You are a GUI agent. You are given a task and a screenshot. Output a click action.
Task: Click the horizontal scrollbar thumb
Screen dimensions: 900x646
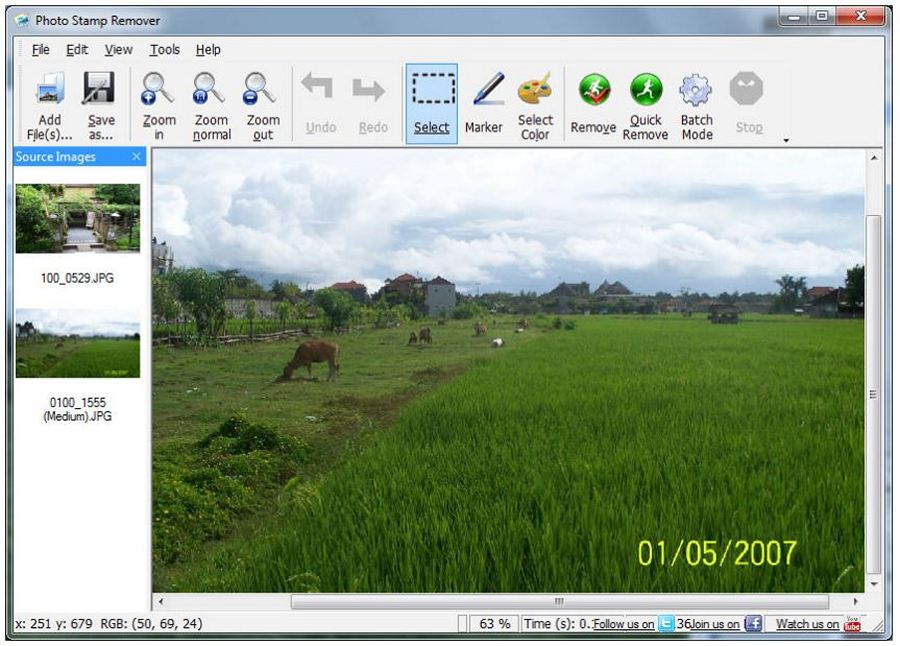pyautogui.click(x=560, y=602)
